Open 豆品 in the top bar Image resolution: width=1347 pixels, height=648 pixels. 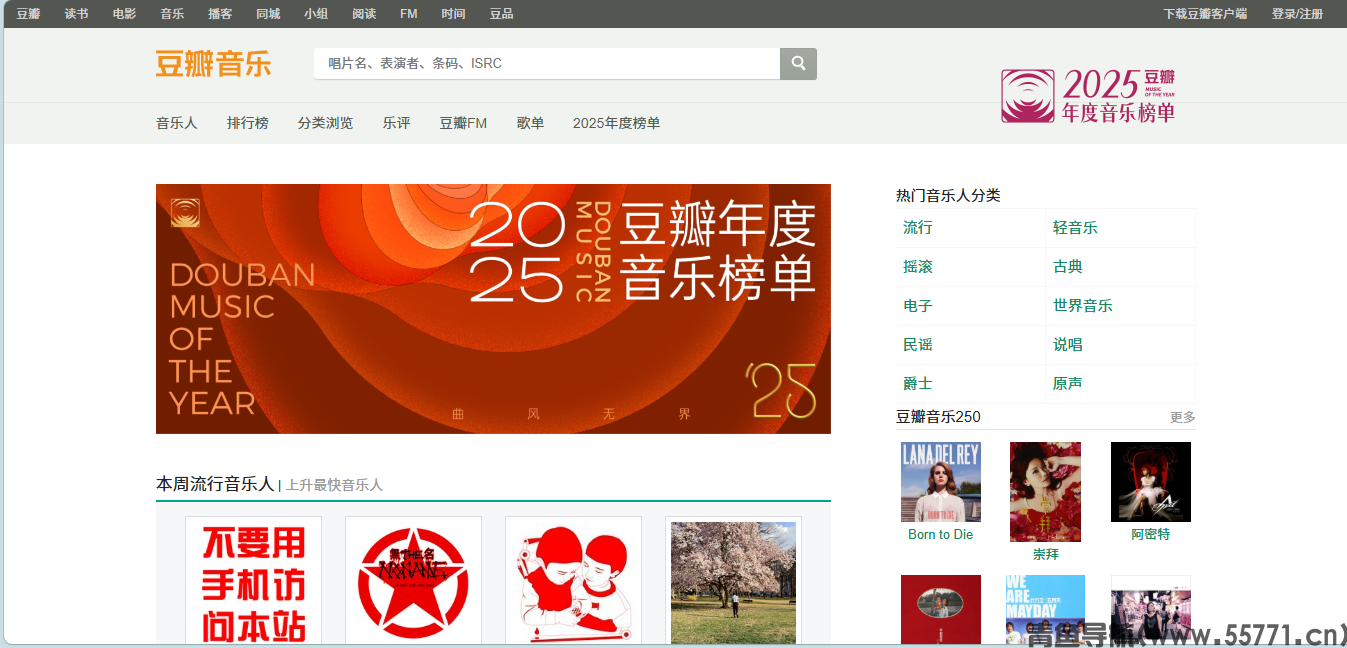click(x=501, y=14)
